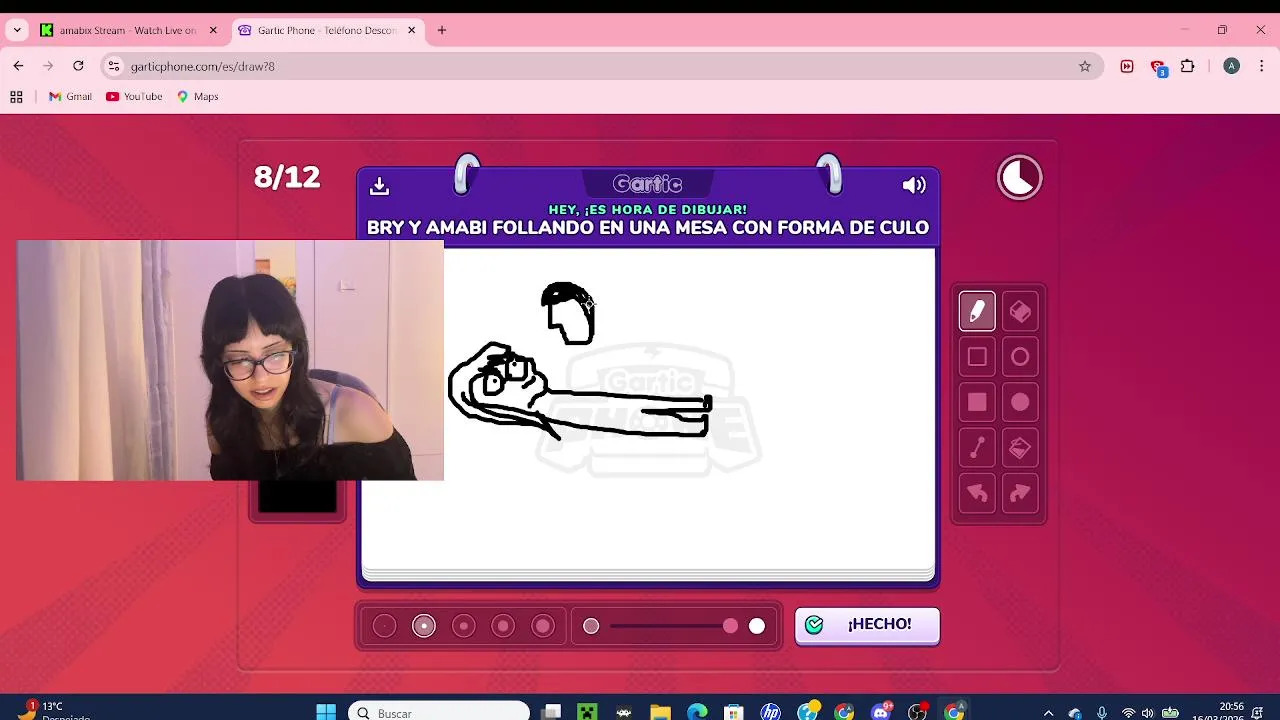Click the round countdown timer clock
This screenshot has height=720, width=1280.
tap(1020, 179)
